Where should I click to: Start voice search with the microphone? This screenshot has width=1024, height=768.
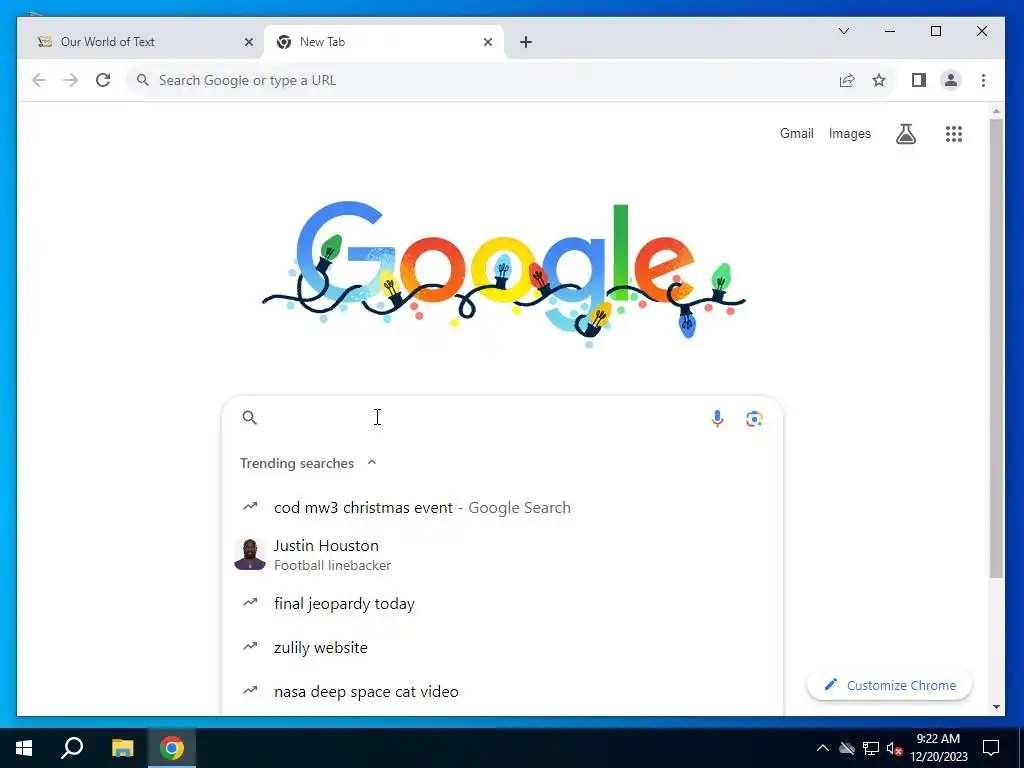tap(717, 418)
